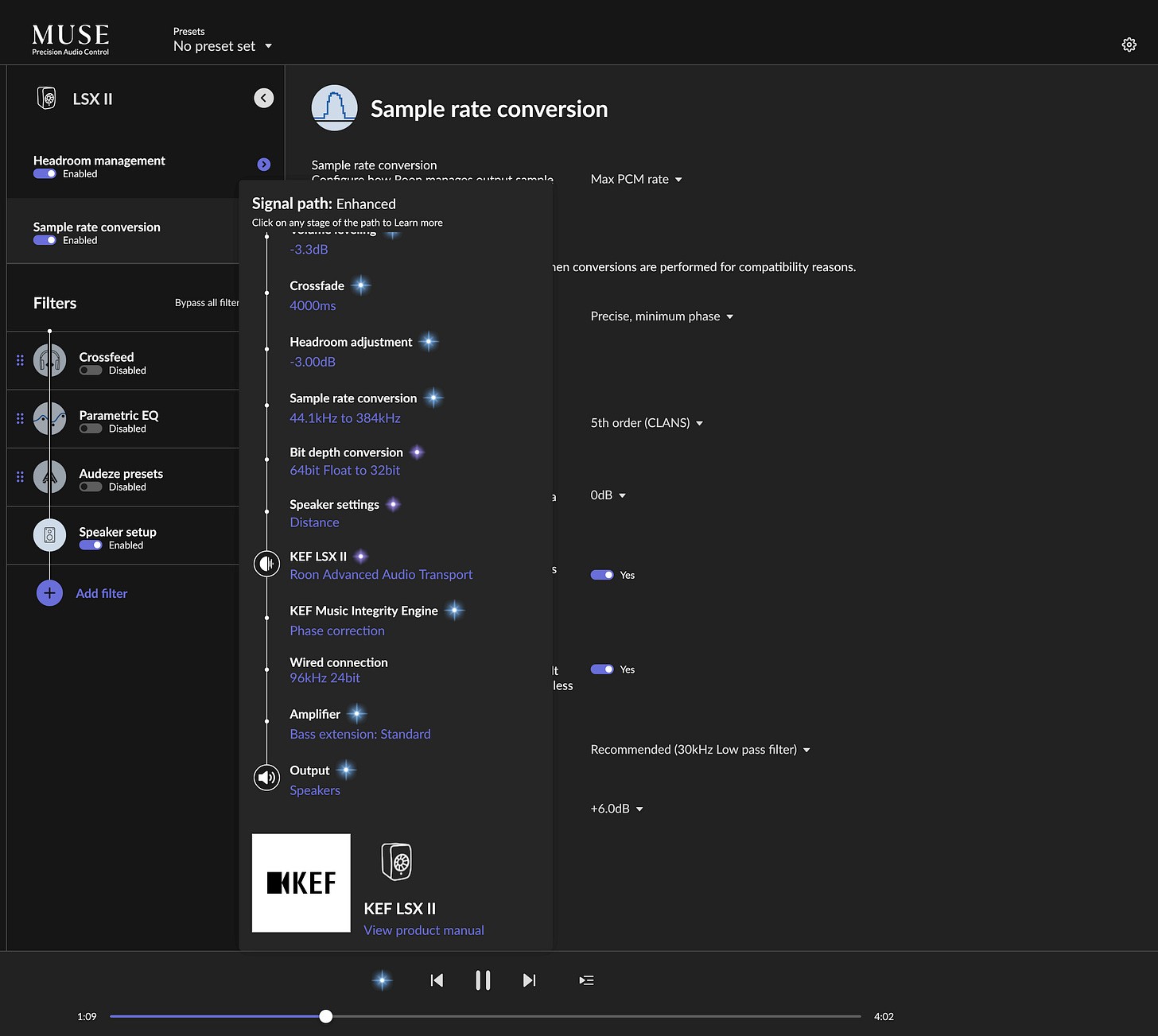Skip to next track
Viewport: 1158px width, 1036px height.
point(529,980)
